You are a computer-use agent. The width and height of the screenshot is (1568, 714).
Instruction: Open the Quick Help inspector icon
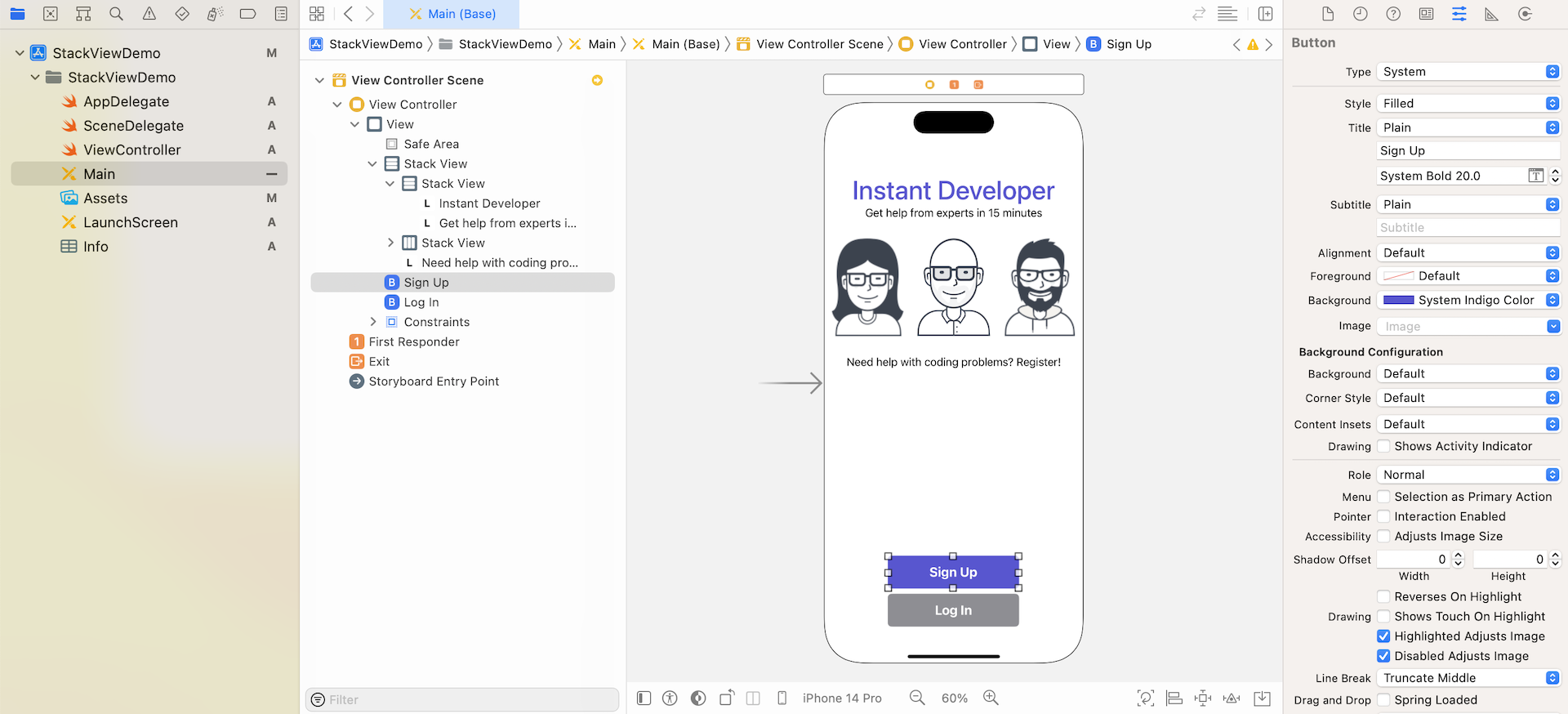point(1393,14)
